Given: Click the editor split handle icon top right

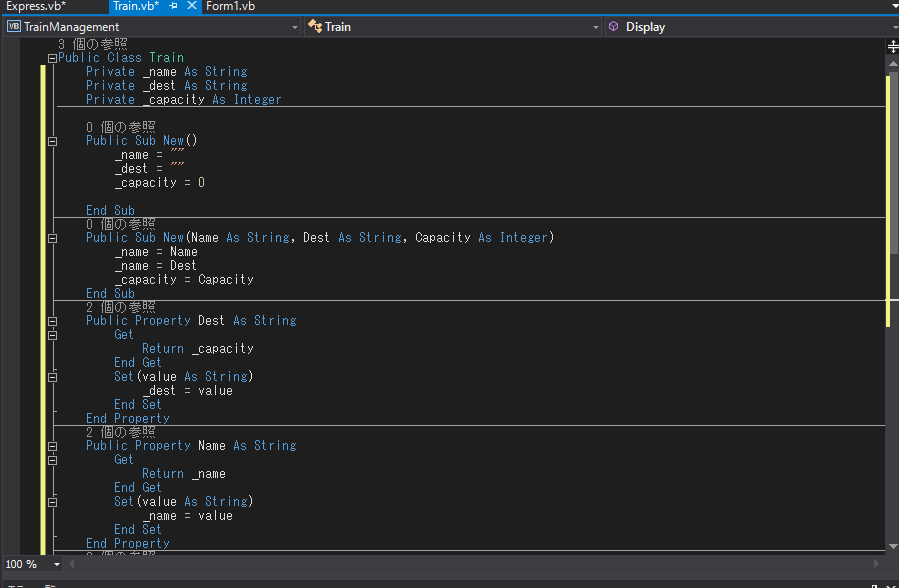Looking at the screenshot, I should click(891, 45).
